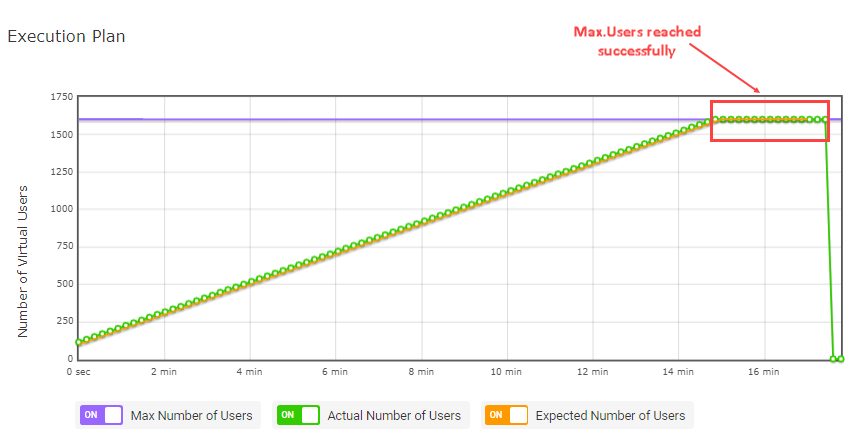Click the 'Max Number of Users' legend label
This screenshot has width=850, height=440.
point(191,415)
